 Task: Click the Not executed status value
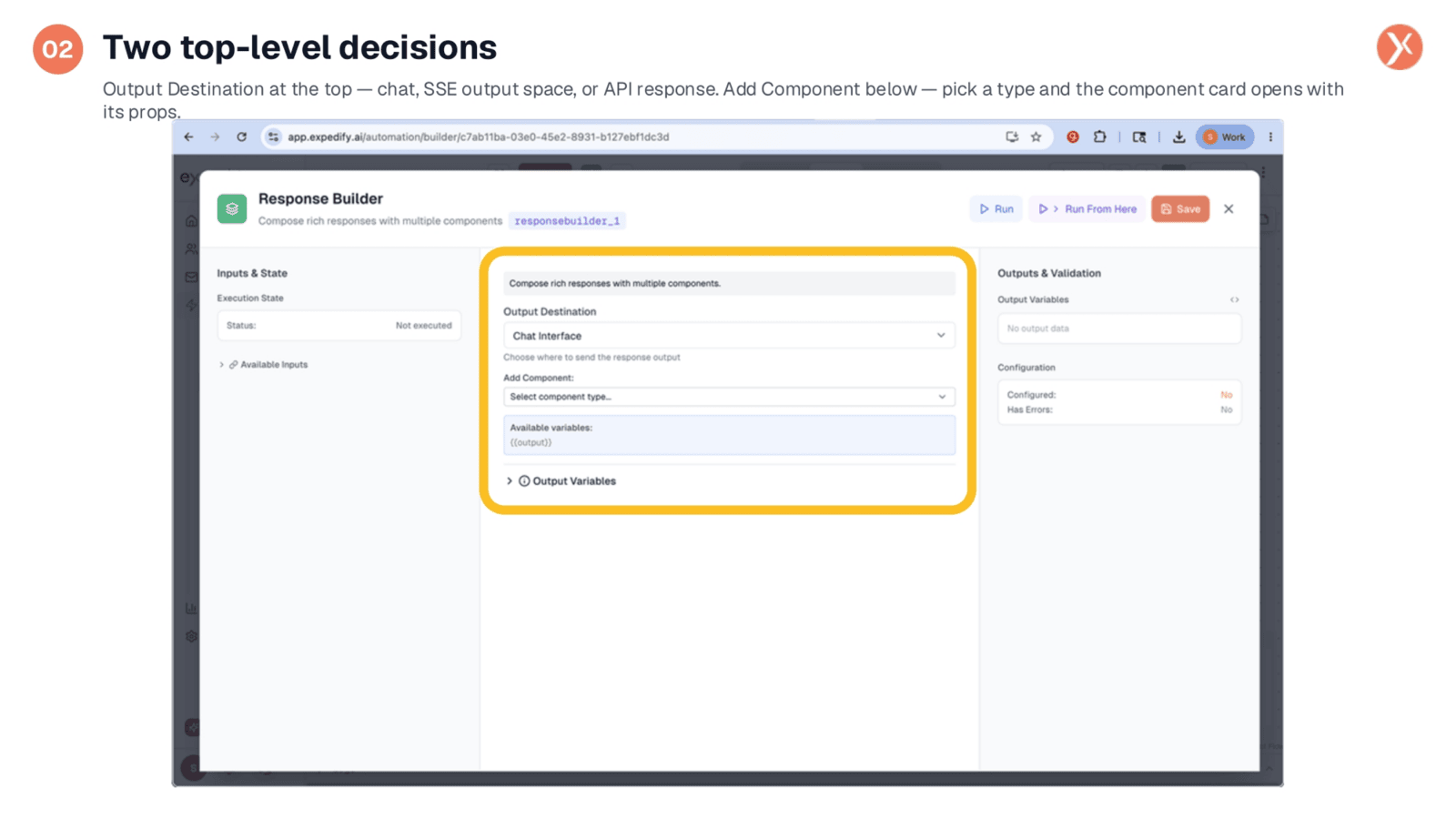[x=423, y=326]
